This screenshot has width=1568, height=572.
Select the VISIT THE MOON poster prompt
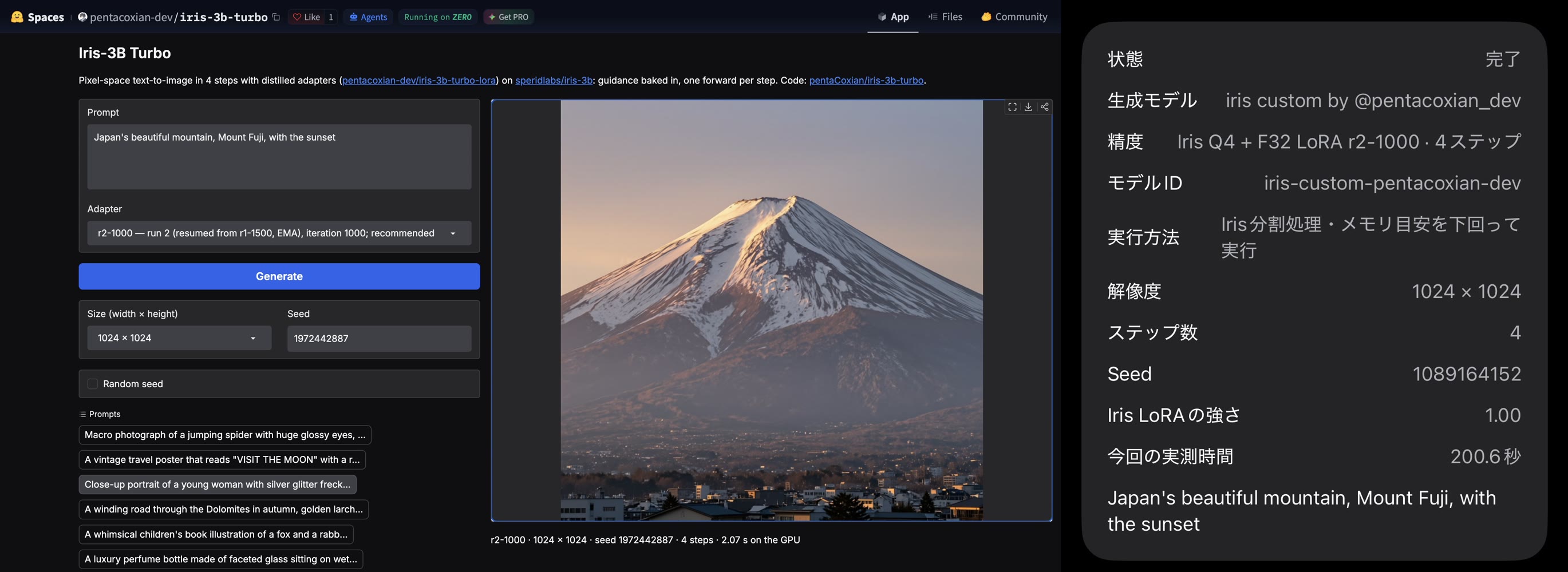click(222, 460)
